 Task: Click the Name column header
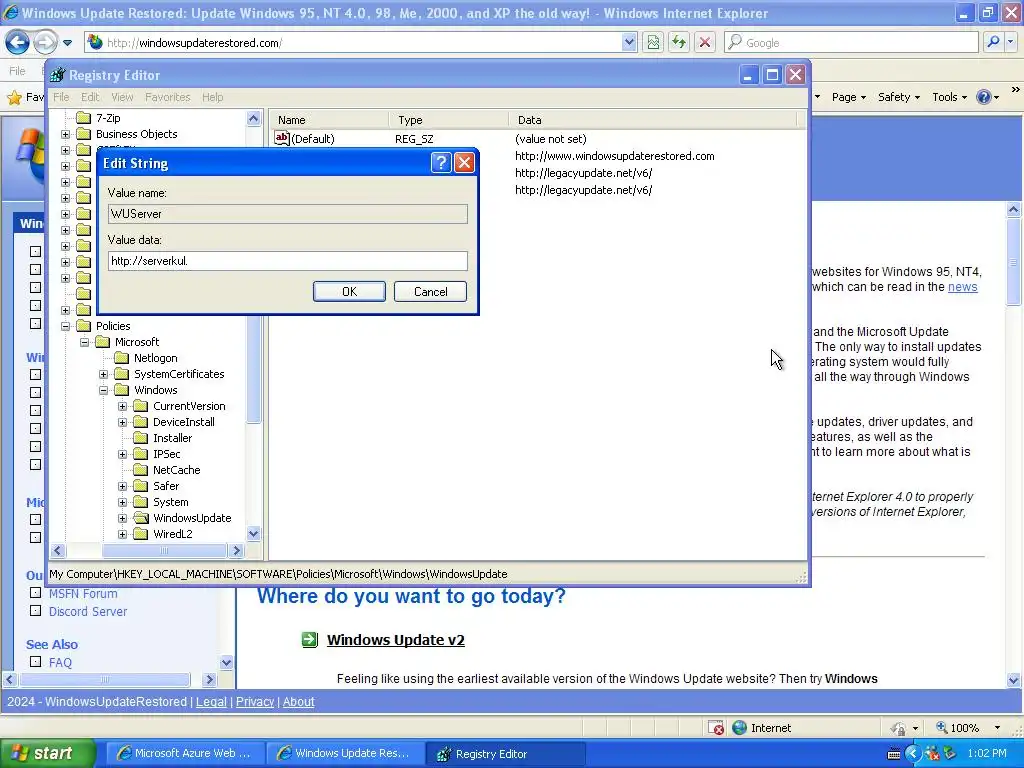coord(330,120)
